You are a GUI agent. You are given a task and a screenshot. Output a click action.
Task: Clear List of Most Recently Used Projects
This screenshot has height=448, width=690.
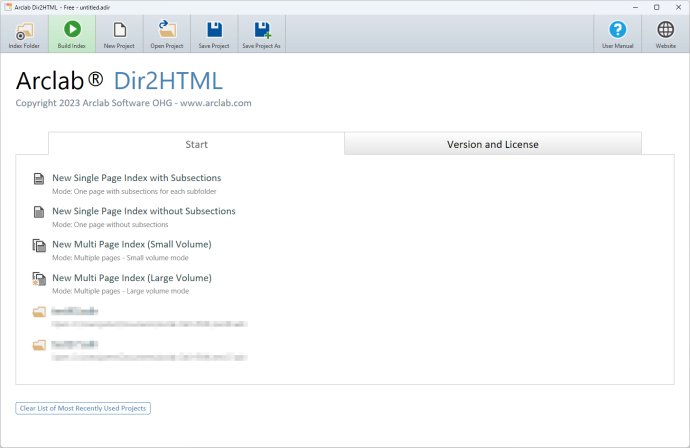click(x=83, y=408)
